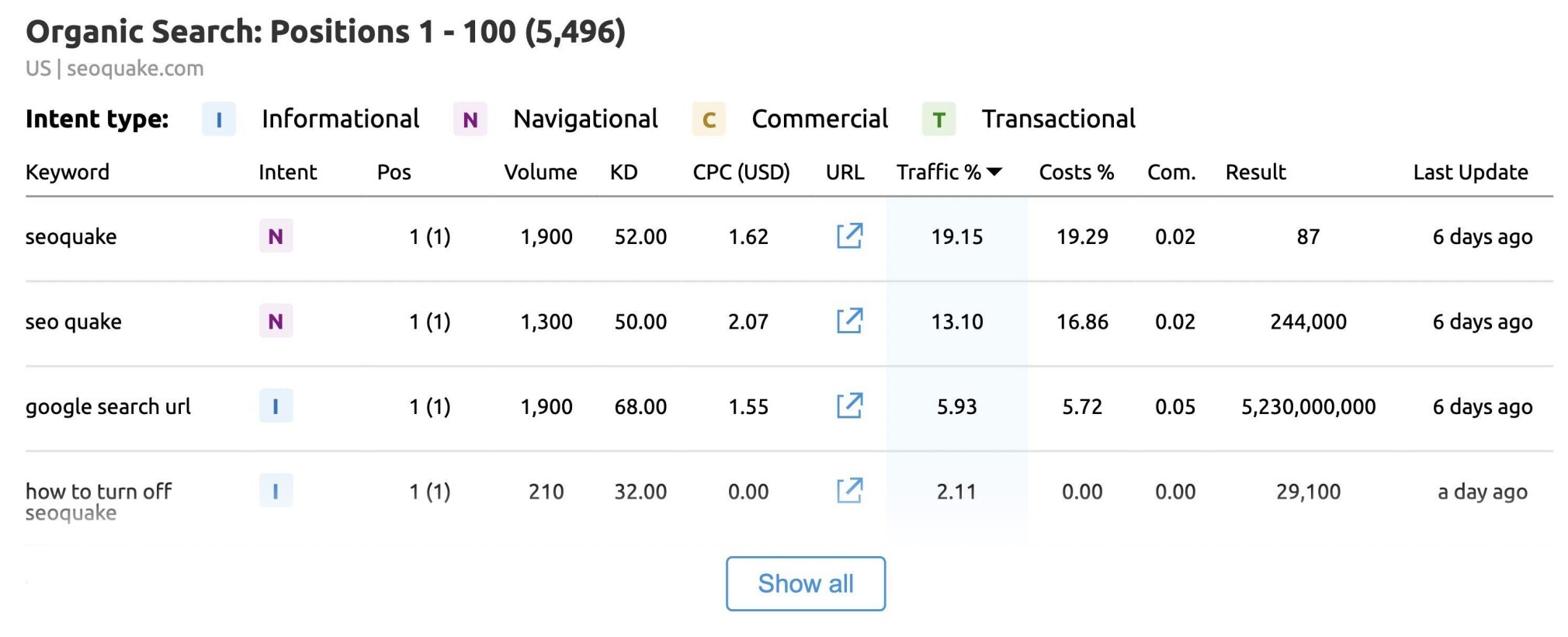Select the Last Update column header
The height and width of the screenshot is (637, 1568).
coord(1470,172)
